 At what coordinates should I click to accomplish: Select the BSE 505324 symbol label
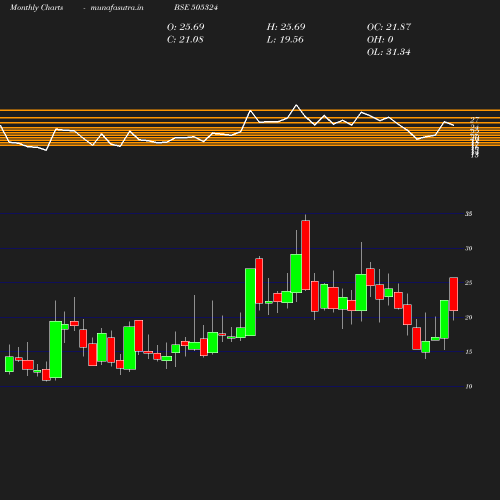196,7
